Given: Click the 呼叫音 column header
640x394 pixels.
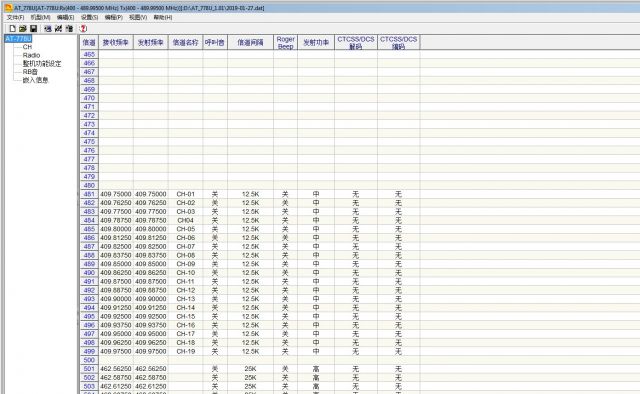Looking at the screenshot, I should coord(215,42).
